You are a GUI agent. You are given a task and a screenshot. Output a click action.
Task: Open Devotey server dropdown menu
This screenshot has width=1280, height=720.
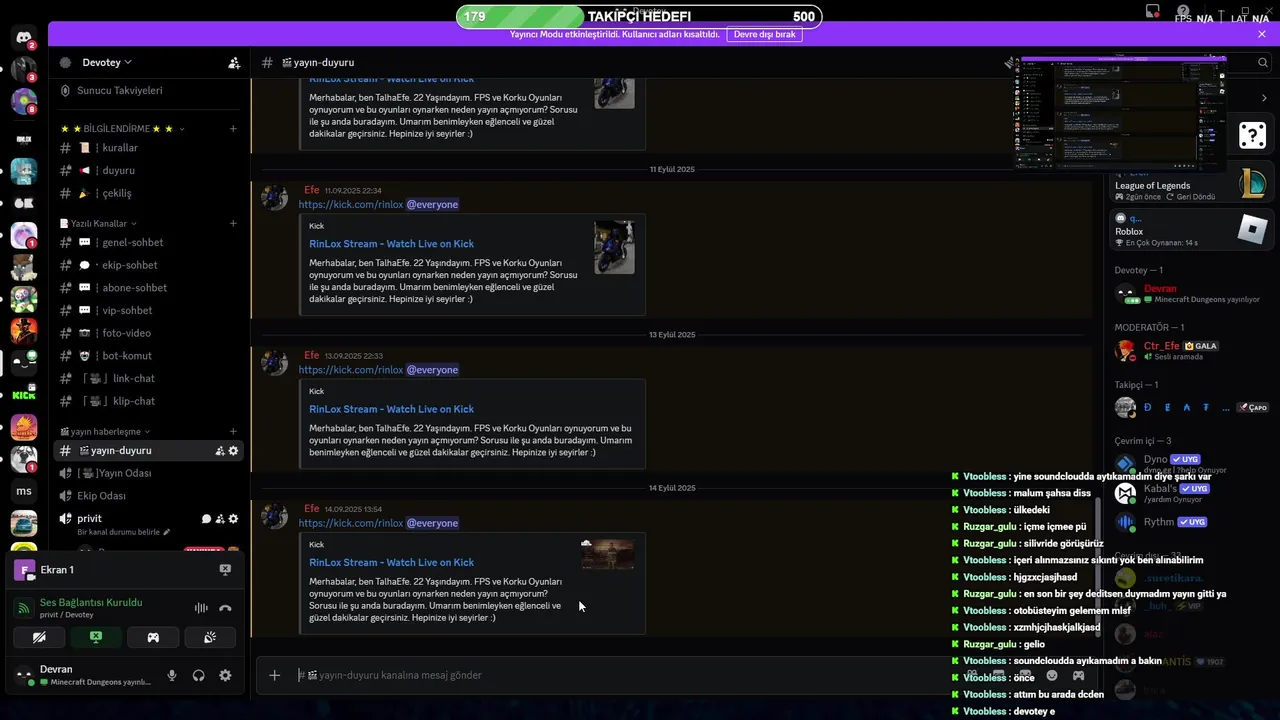pyautogui.click(x=107, y=62)
